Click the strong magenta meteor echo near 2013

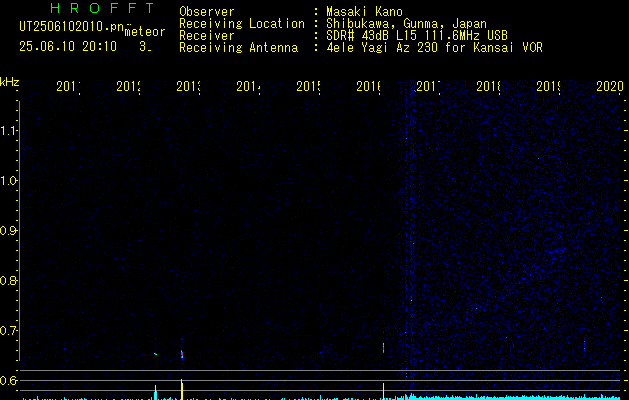pyautogui.click(x=182, y=354)
